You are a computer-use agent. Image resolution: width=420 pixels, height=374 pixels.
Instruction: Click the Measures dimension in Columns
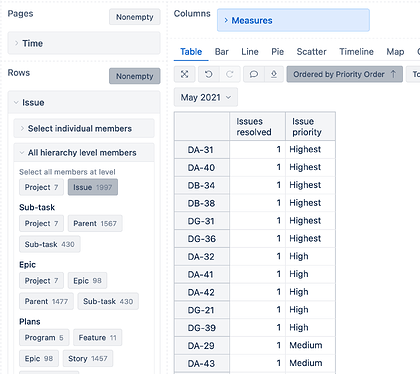tap(293, 20)
